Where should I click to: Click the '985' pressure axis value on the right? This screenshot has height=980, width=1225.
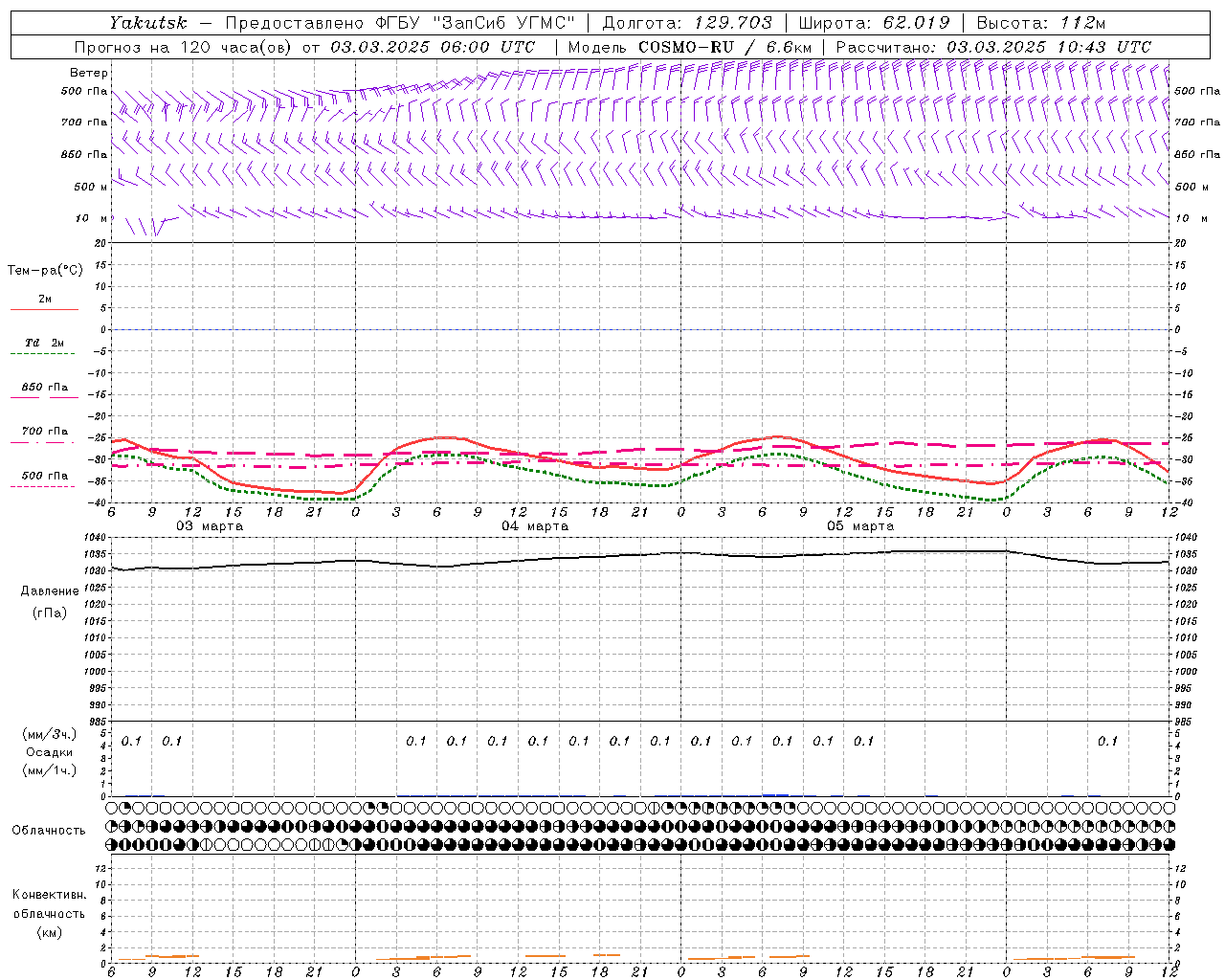coord(1185,722)
